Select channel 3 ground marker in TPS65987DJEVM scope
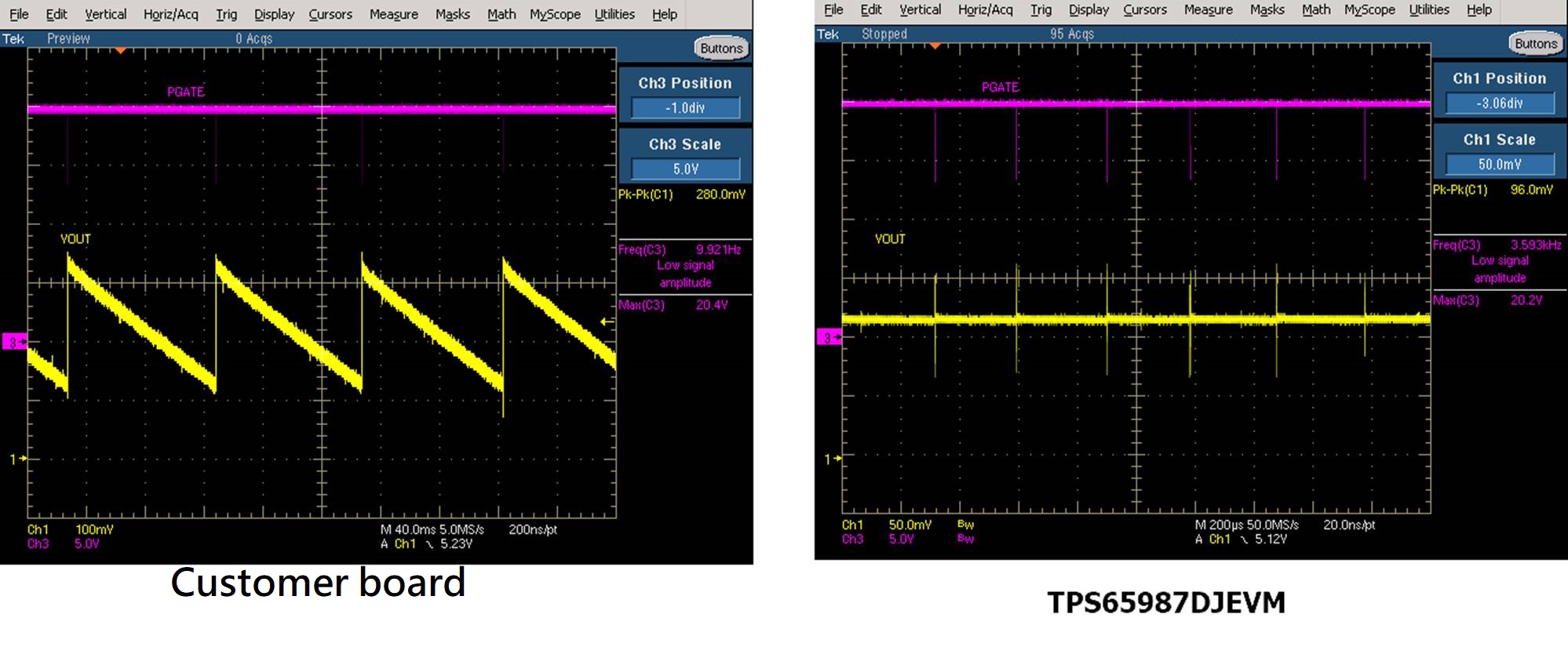Screen dimensions: 1568x647 (x=829, y=337)
